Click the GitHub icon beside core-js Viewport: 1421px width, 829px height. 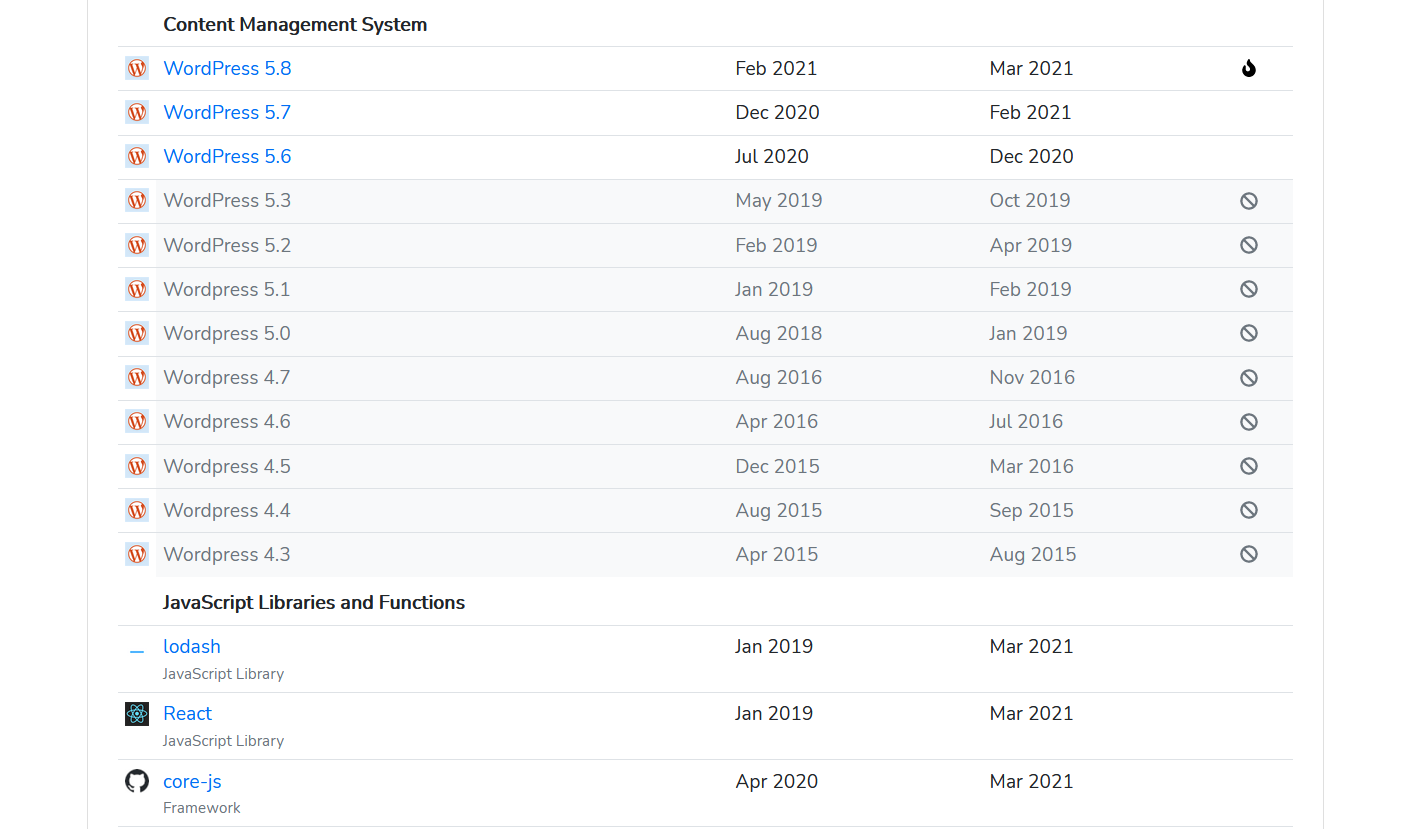[x=137, y=781]
